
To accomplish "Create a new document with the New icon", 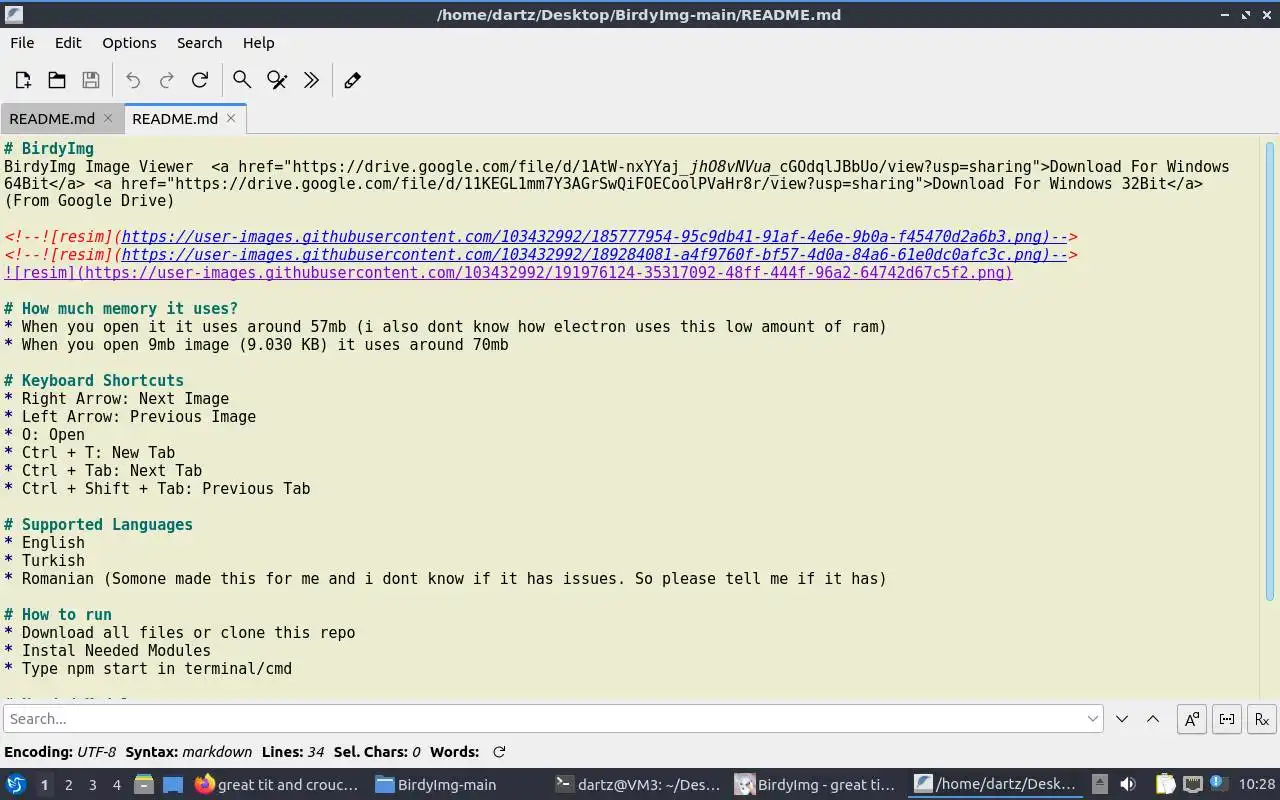I will pos(23,80).
